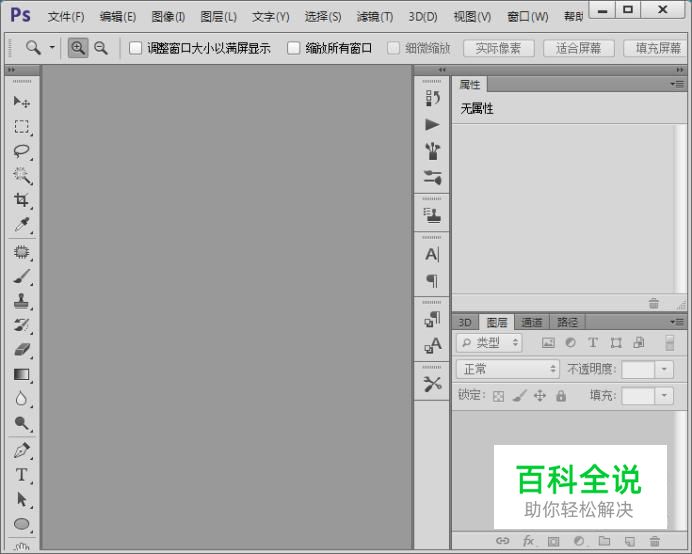Select the Eraser tool
692x554 pixels.
coord(22,350)
